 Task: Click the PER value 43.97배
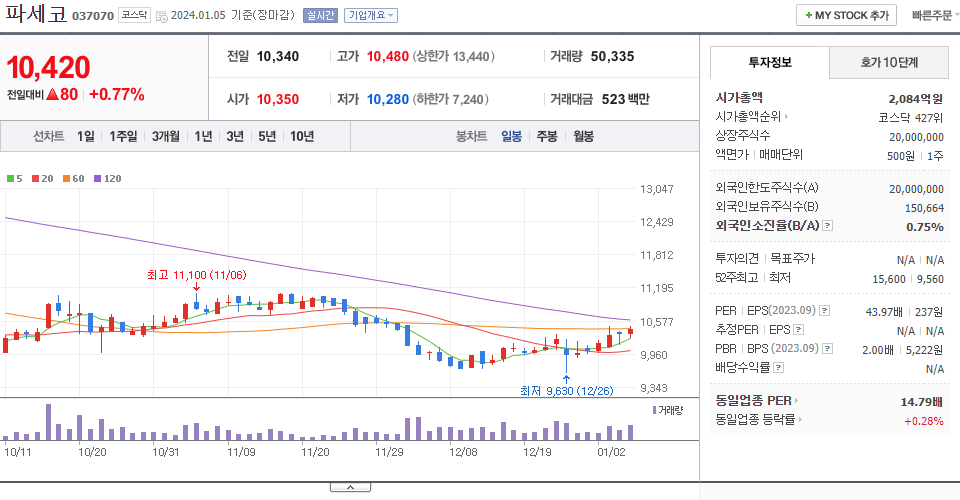tap(884, 312)
